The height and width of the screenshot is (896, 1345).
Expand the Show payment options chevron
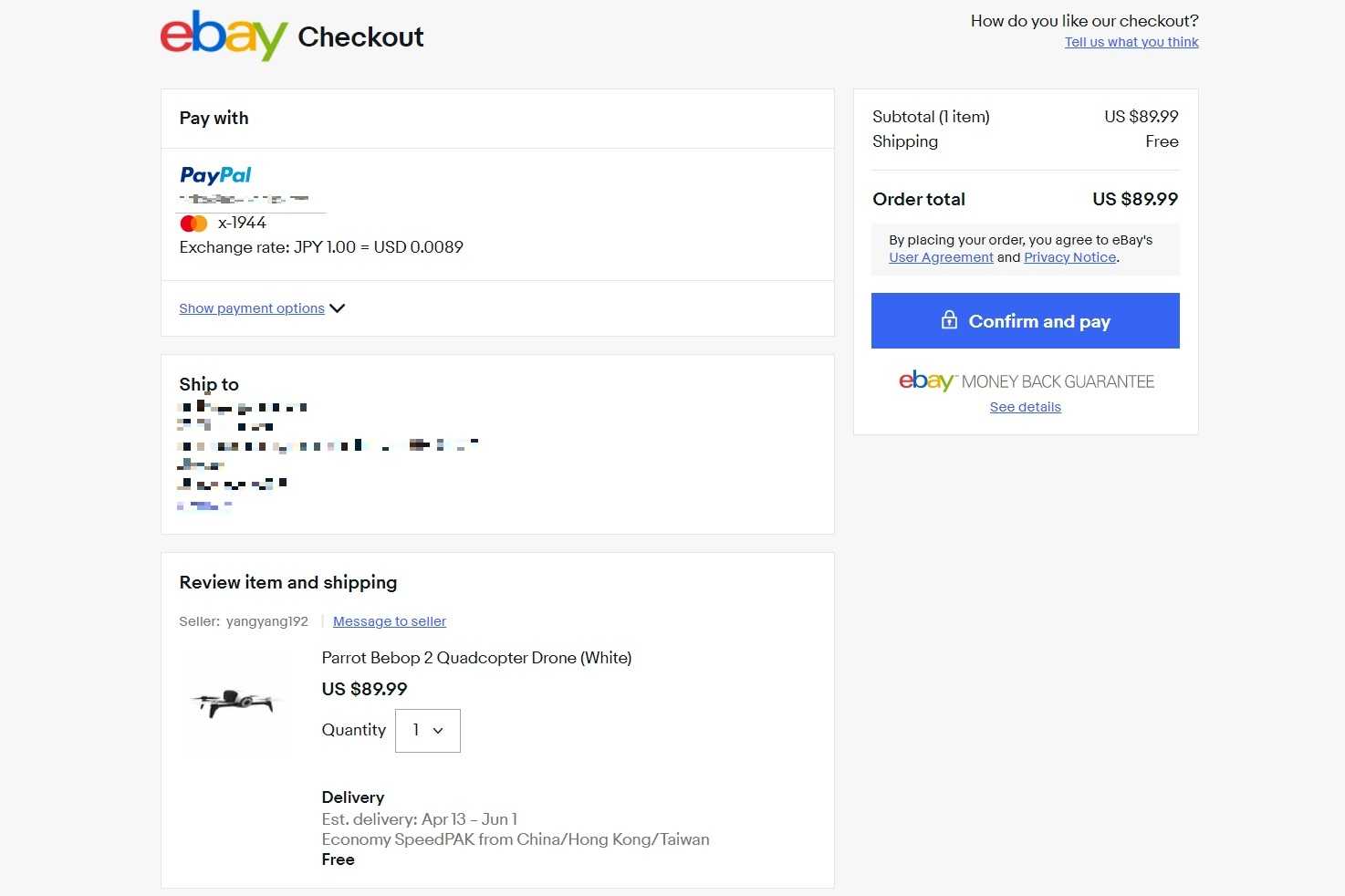click(x=338, y=308)
